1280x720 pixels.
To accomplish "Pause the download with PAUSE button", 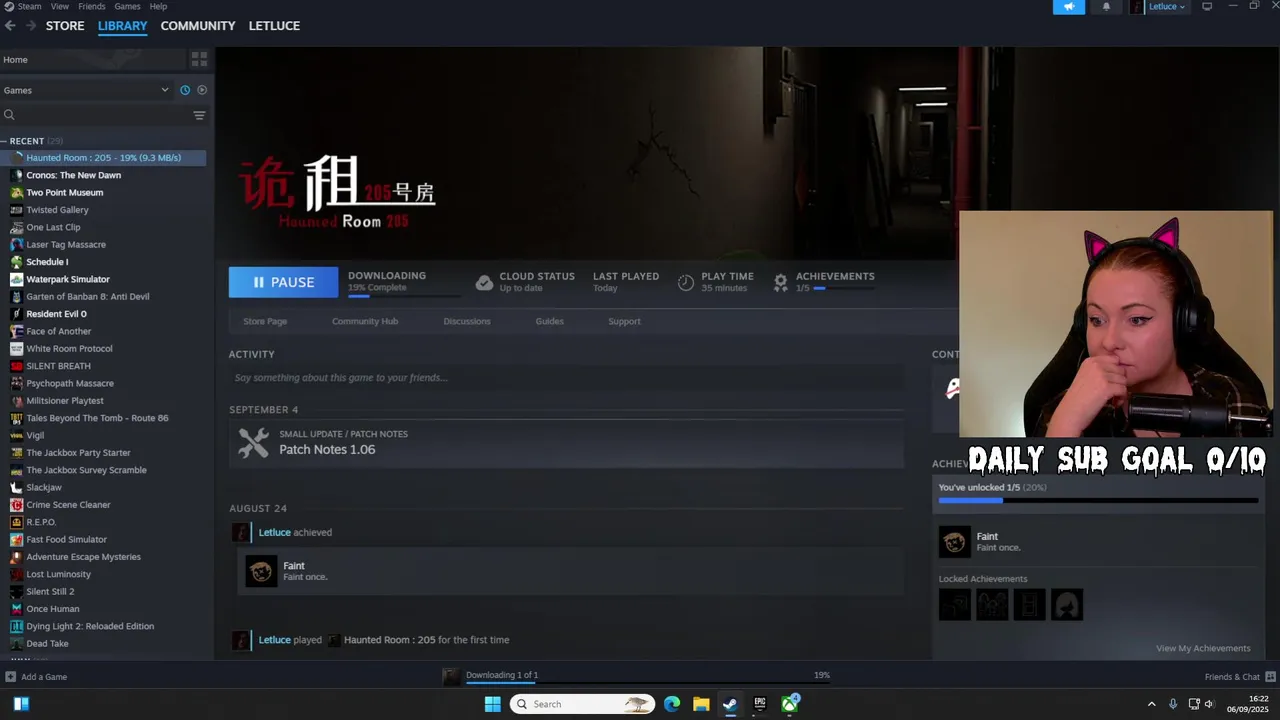I will [x=283, y=282].
